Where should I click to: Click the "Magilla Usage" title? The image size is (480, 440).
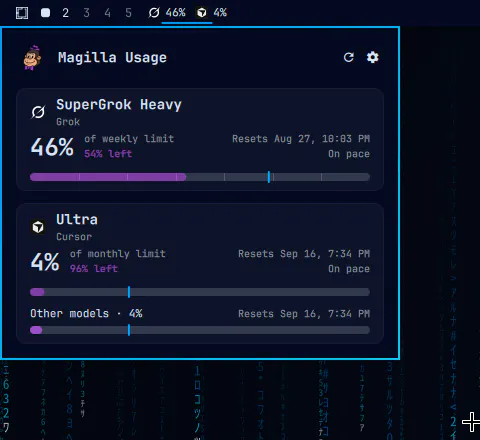112,58
